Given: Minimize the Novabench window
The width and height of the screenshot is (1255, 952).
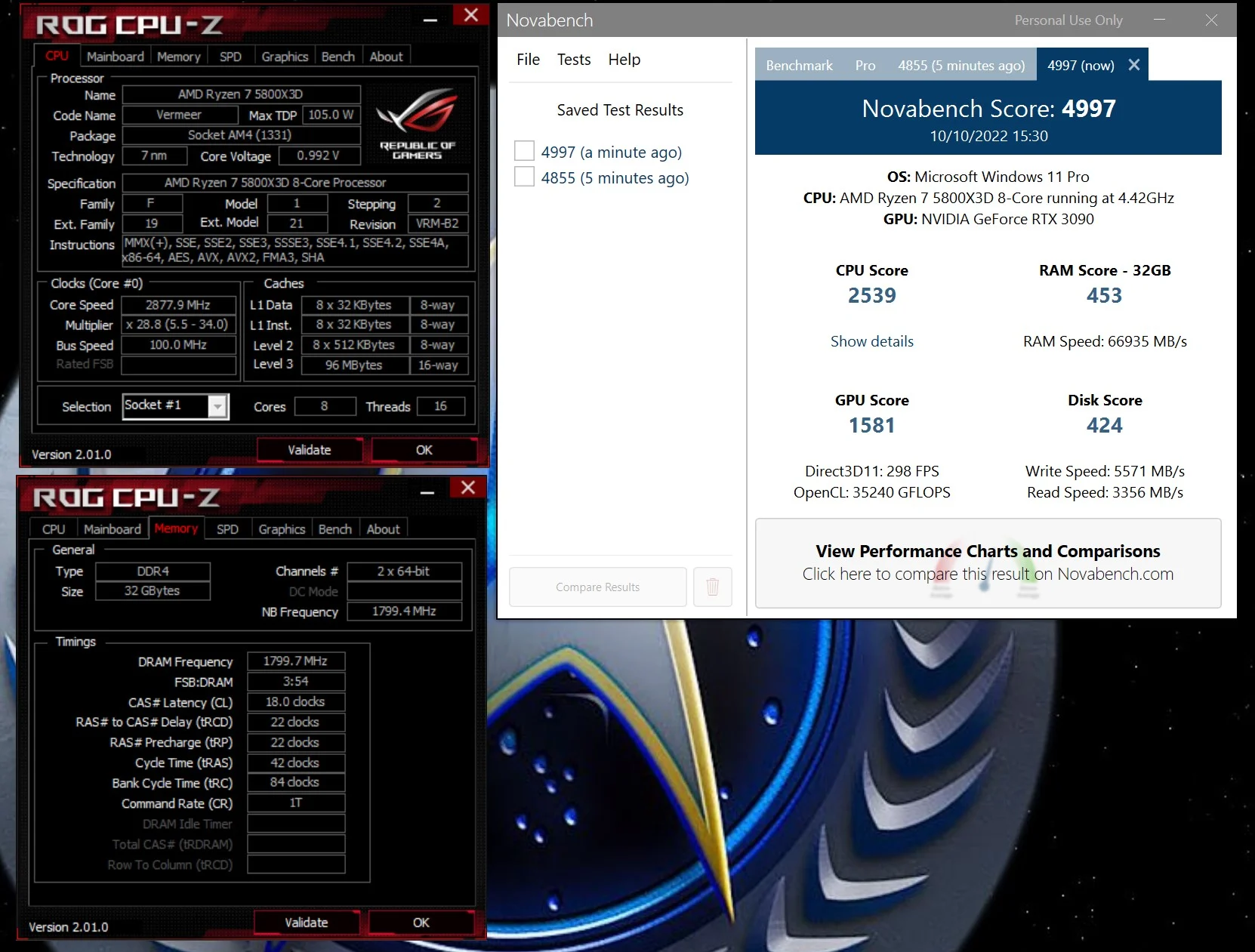Looking at the screenshot, I should (1159, 20).
